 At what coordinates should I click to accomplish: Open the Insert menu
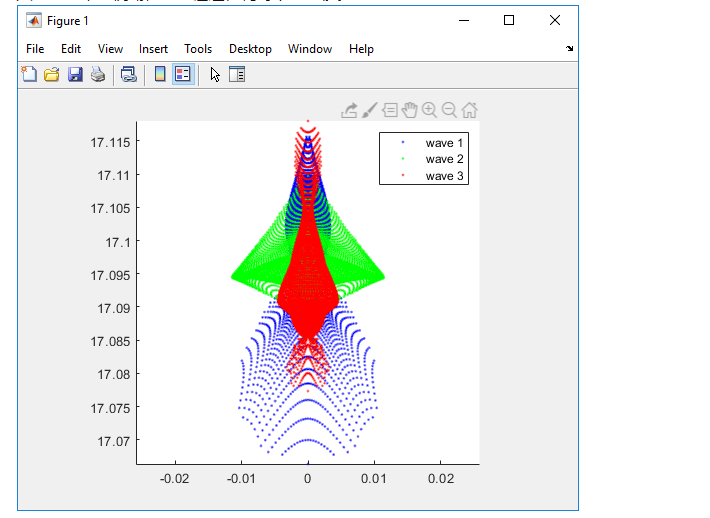[x=153, y=49]
